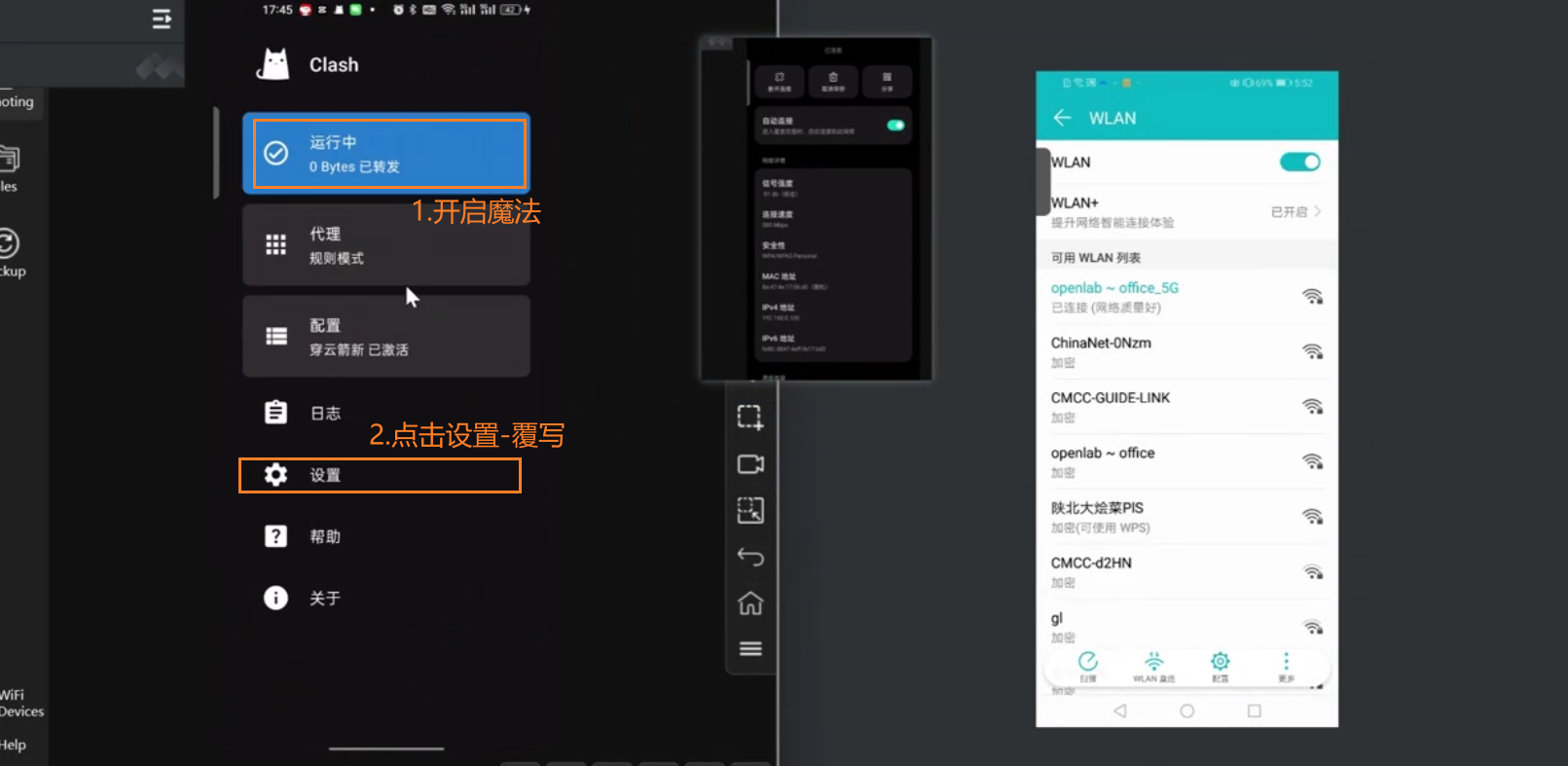Go back from the WLAN screen
Image resolution: width=1568 pixels, height=766 pixels.
click(1062, 118)
